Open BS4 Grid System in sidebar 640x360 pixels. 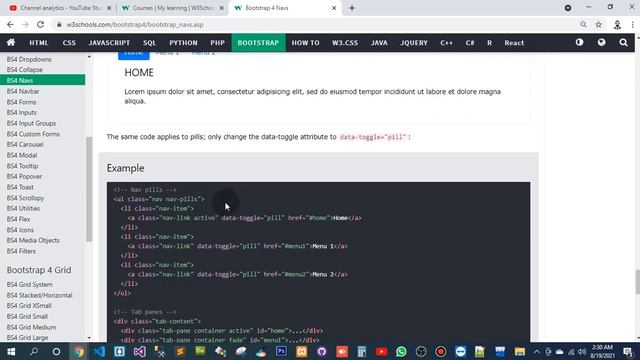point(29,284)
